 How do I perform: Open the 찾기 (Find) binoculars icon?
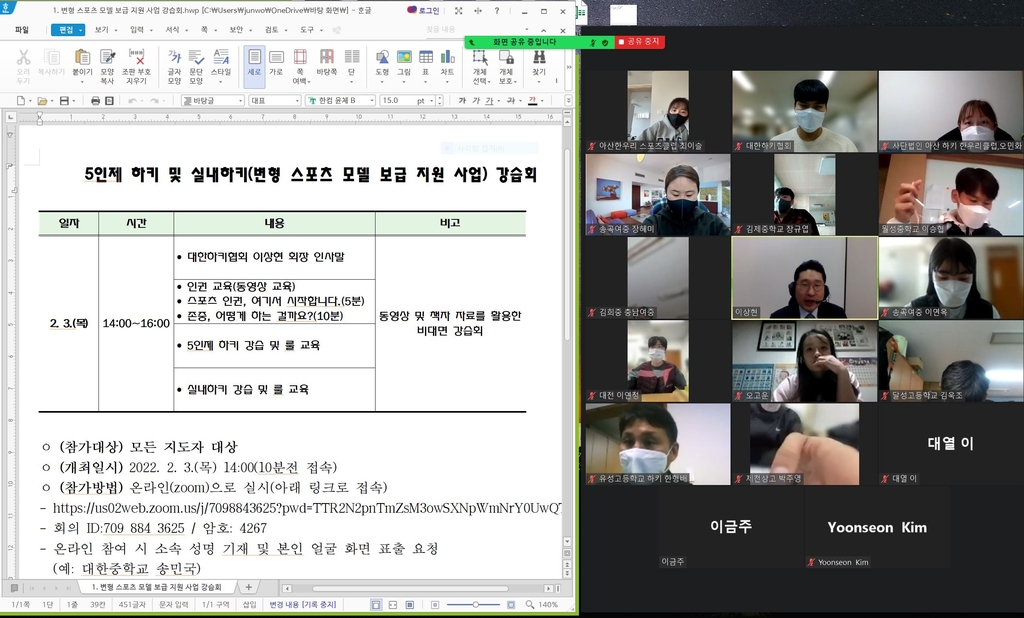539,62
